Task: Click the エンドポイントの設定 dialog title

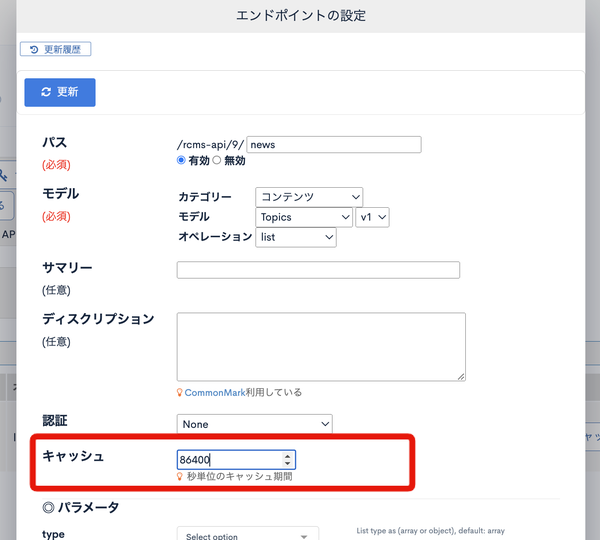Action: [301, 16]
